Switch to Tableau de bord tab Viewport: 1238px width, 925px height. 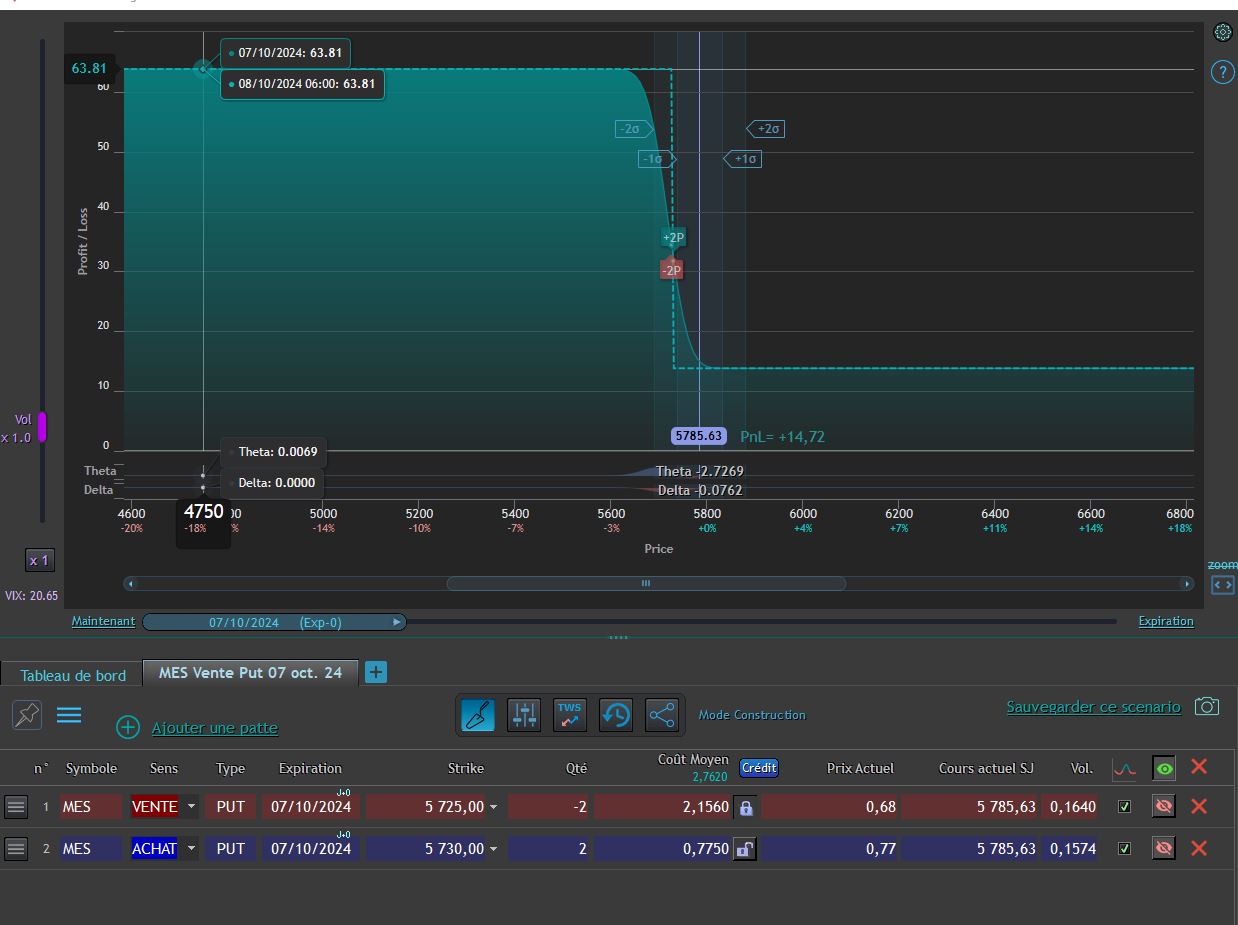coord(73,675)
